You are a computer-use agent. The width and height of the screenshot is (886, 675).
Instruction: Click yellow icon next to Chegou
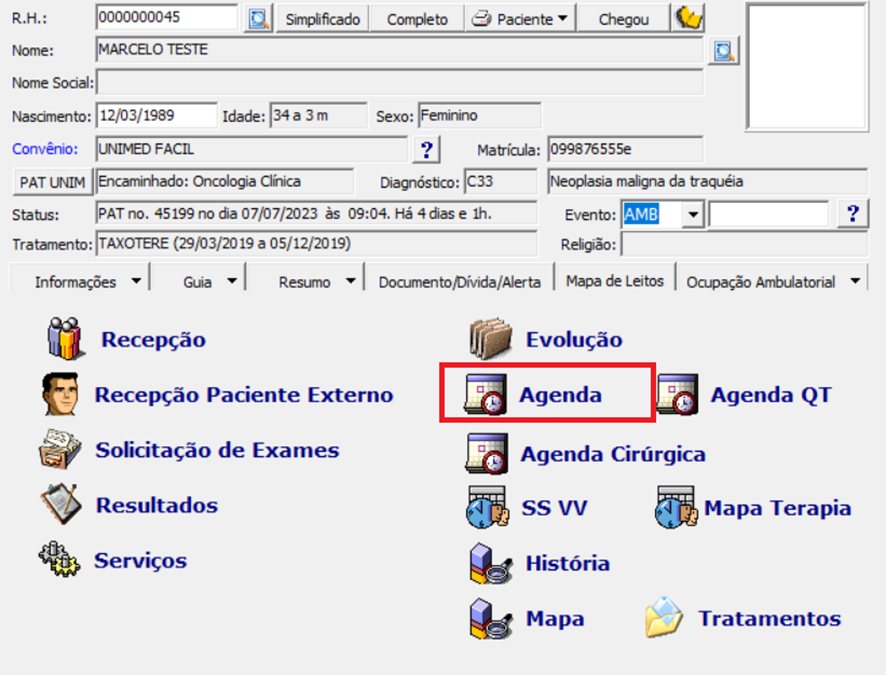point(688,19)
